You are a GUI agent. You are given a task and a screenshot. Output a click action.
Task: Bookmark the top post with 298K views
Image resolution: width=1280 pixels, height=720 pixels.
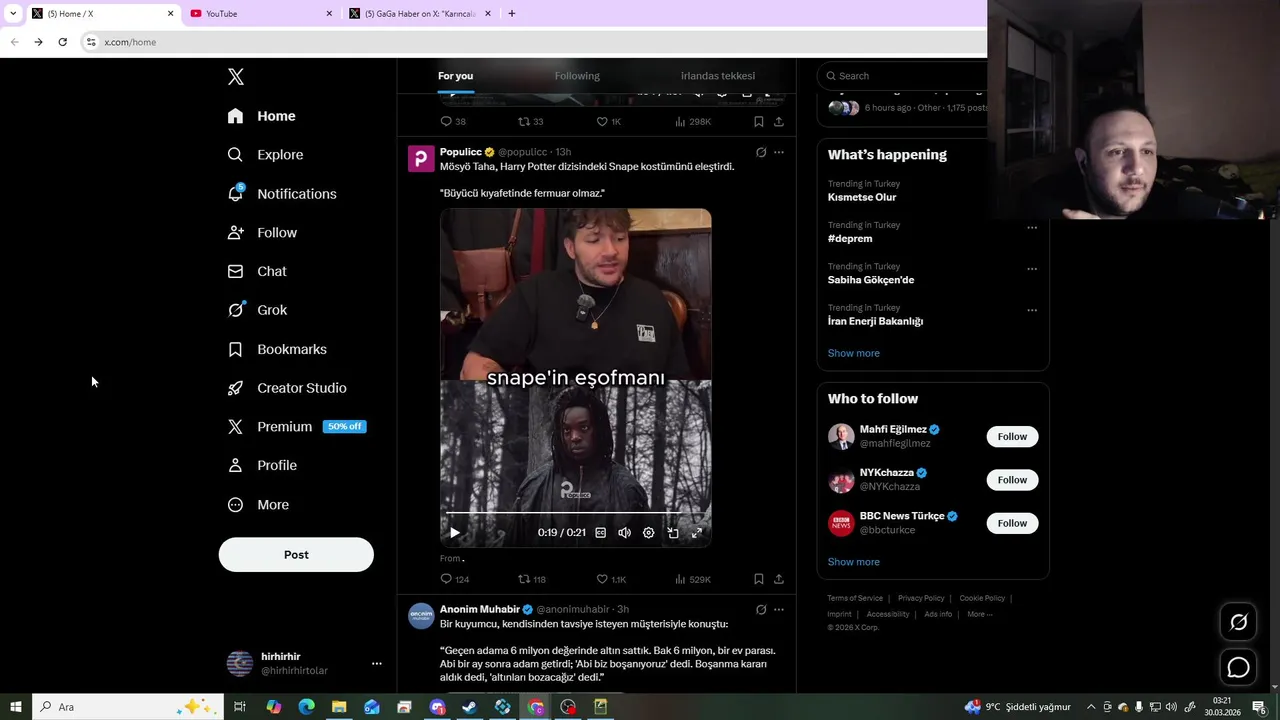point(759,121)
